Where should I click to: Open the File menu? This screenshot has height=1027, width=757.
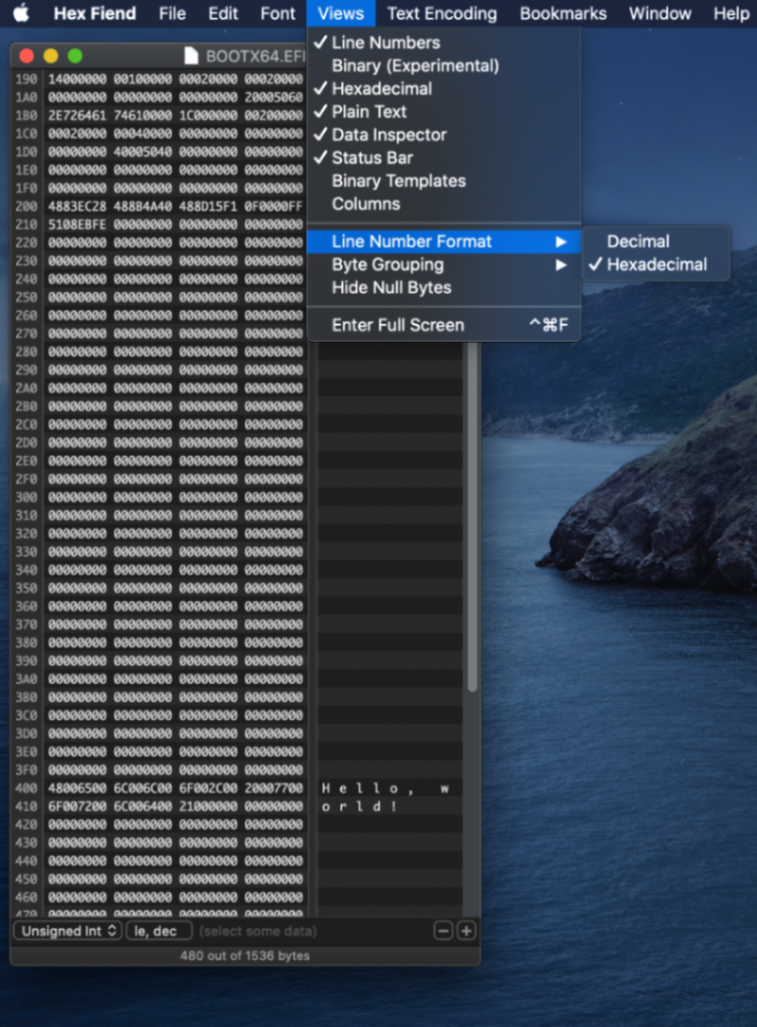click(172, 13)
